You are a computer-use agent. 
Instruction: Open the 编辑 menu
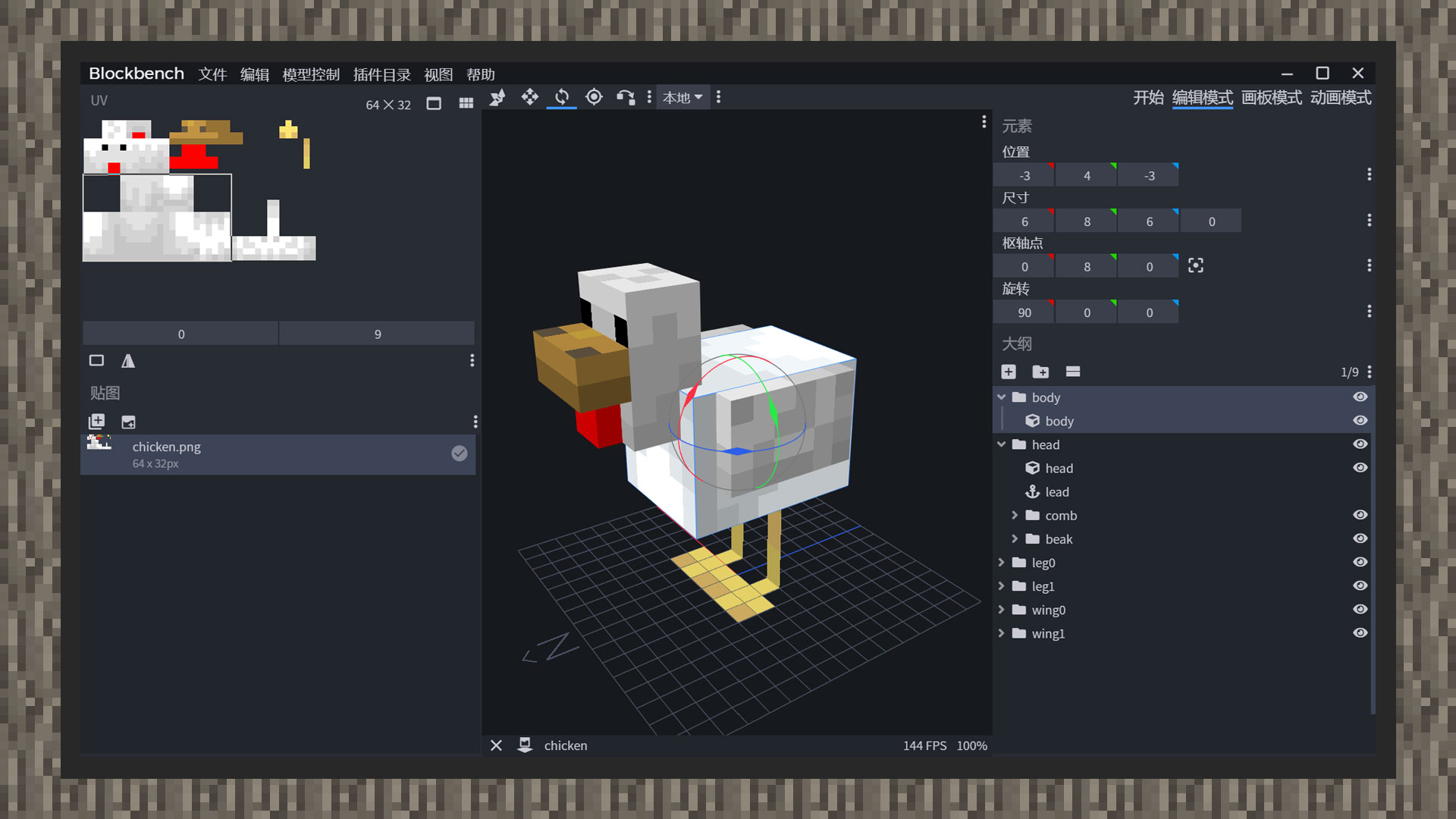(255, 74)
